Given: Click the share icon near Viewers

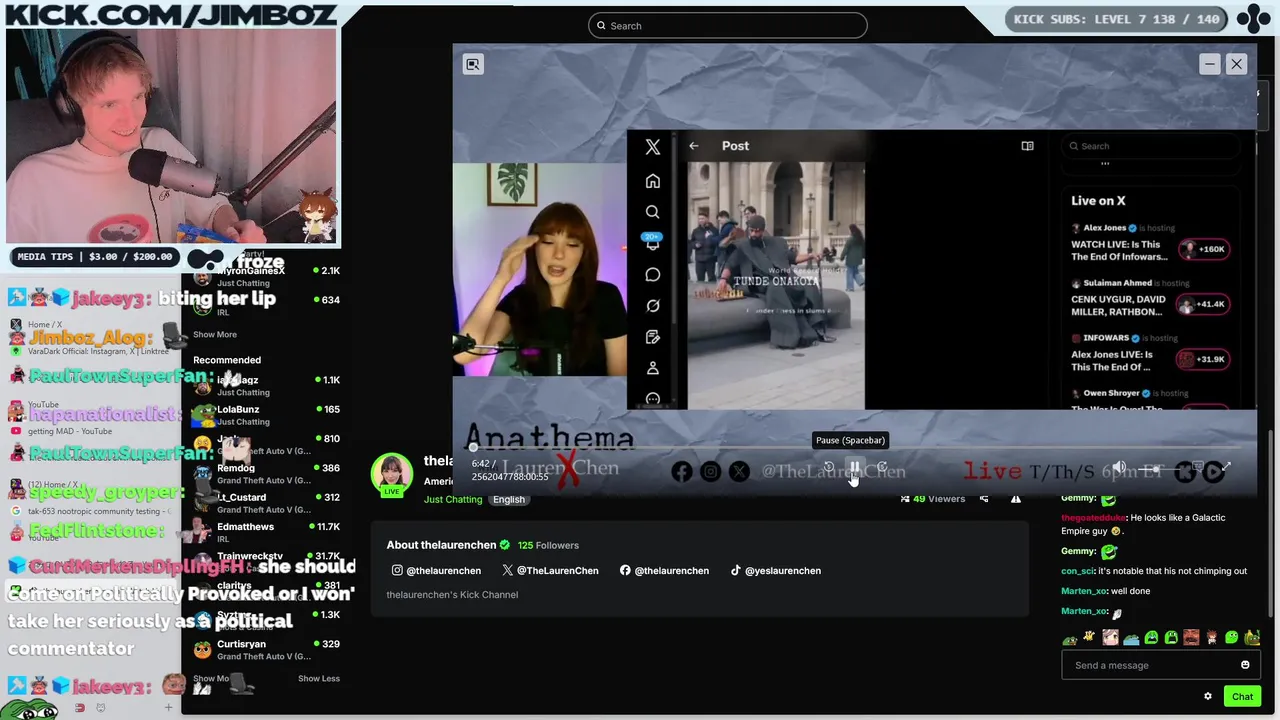Looking at the screenshot, I should (984, 498).
